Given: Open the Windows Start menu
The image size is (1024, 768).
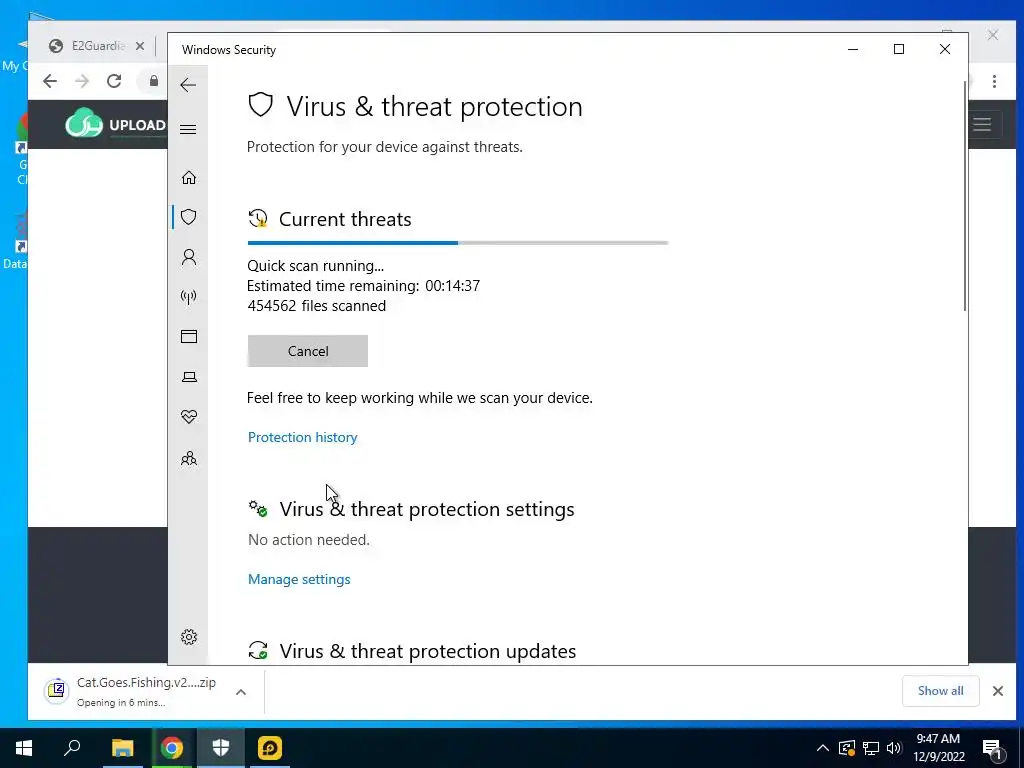Looking at the screenshot, I should click(x=24, y=748).
